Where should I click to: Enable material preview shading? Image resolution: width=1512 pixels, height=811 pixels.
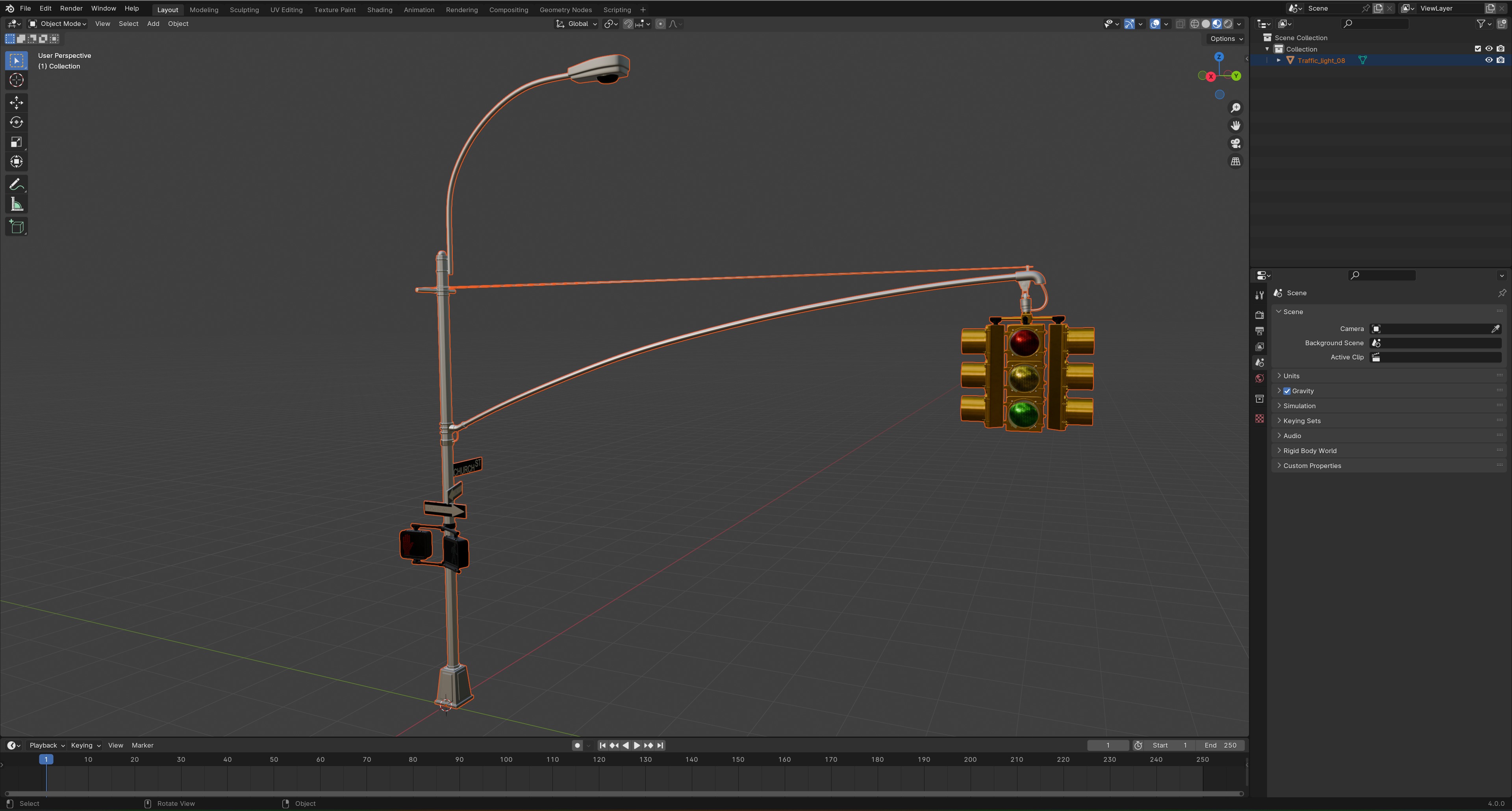1217,24
